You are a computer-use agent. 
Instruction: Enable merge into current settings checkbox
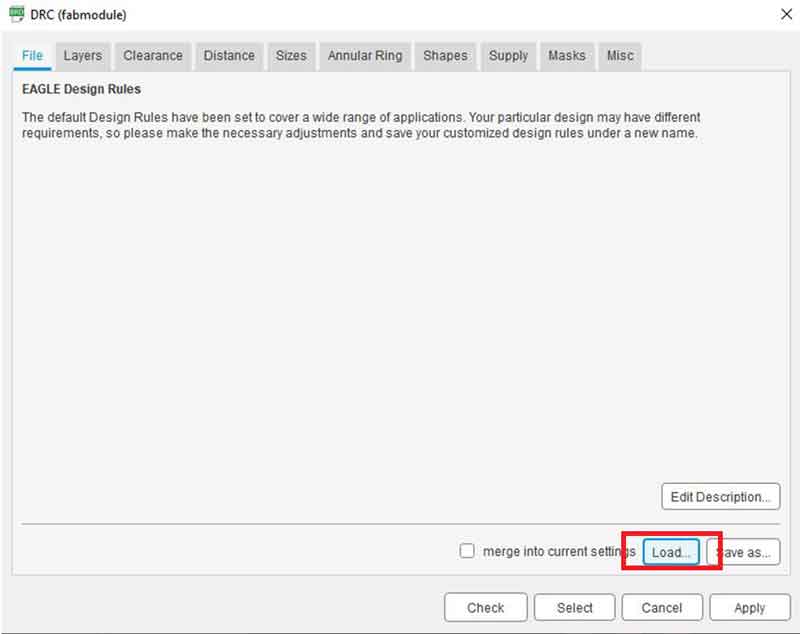click(467, 551)
